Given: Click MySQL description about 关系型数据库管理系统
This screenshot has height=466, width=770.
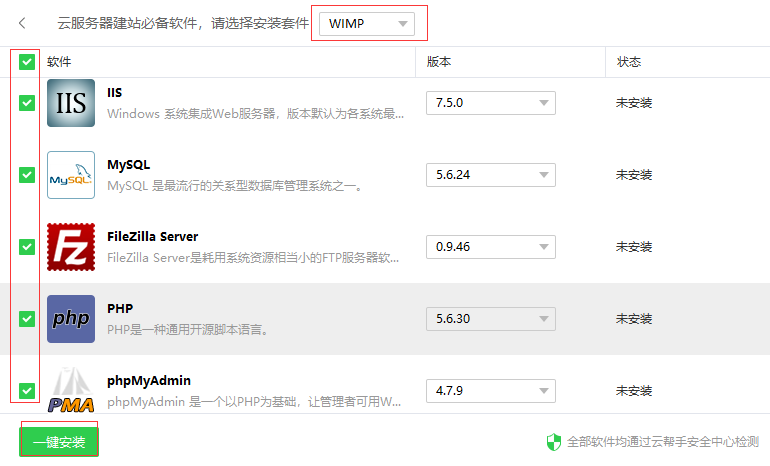Looking at the screenshot, I should (235, 186).
